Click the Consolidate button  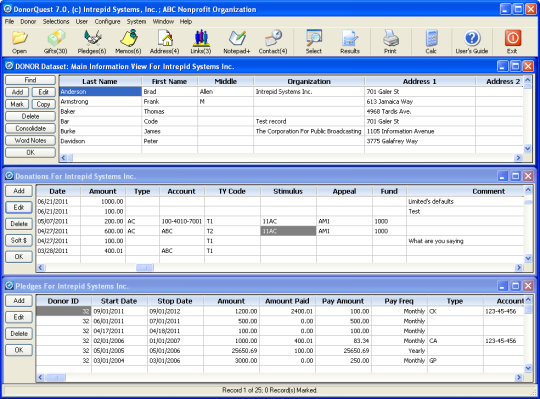coord(30,128)
